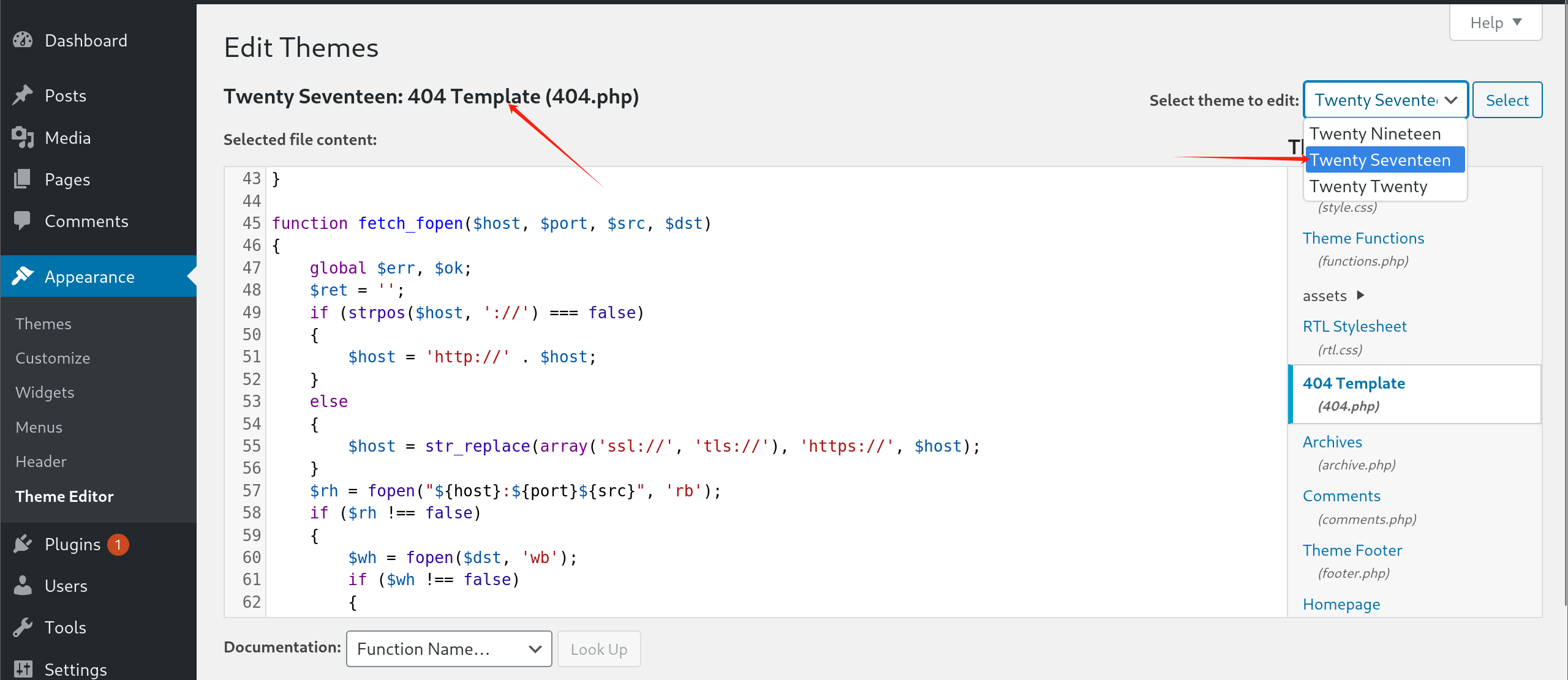Open the theme selection dropdown
This screenshot has width=1568, height=680.
coord(1385,100)
